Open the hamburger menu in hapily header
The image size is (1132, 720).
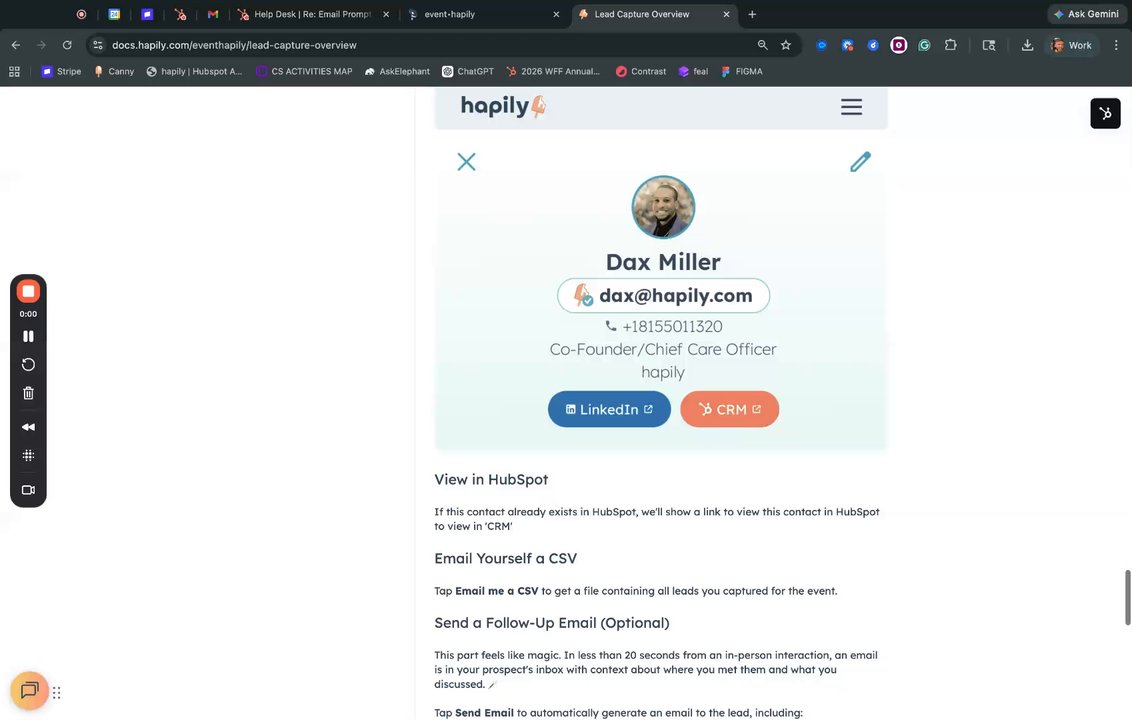(x=851, y=107)
